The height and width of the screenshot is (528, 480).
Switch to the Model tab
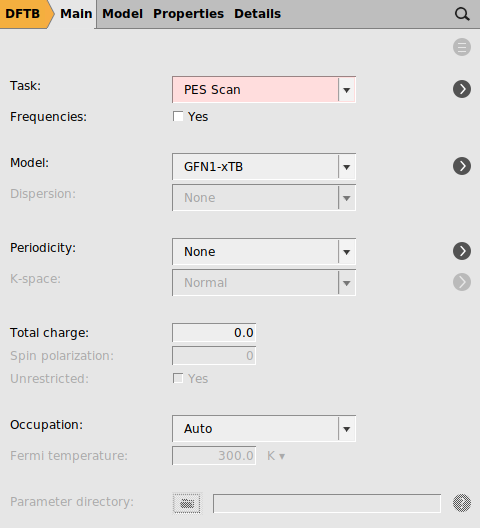click(123, 14)
